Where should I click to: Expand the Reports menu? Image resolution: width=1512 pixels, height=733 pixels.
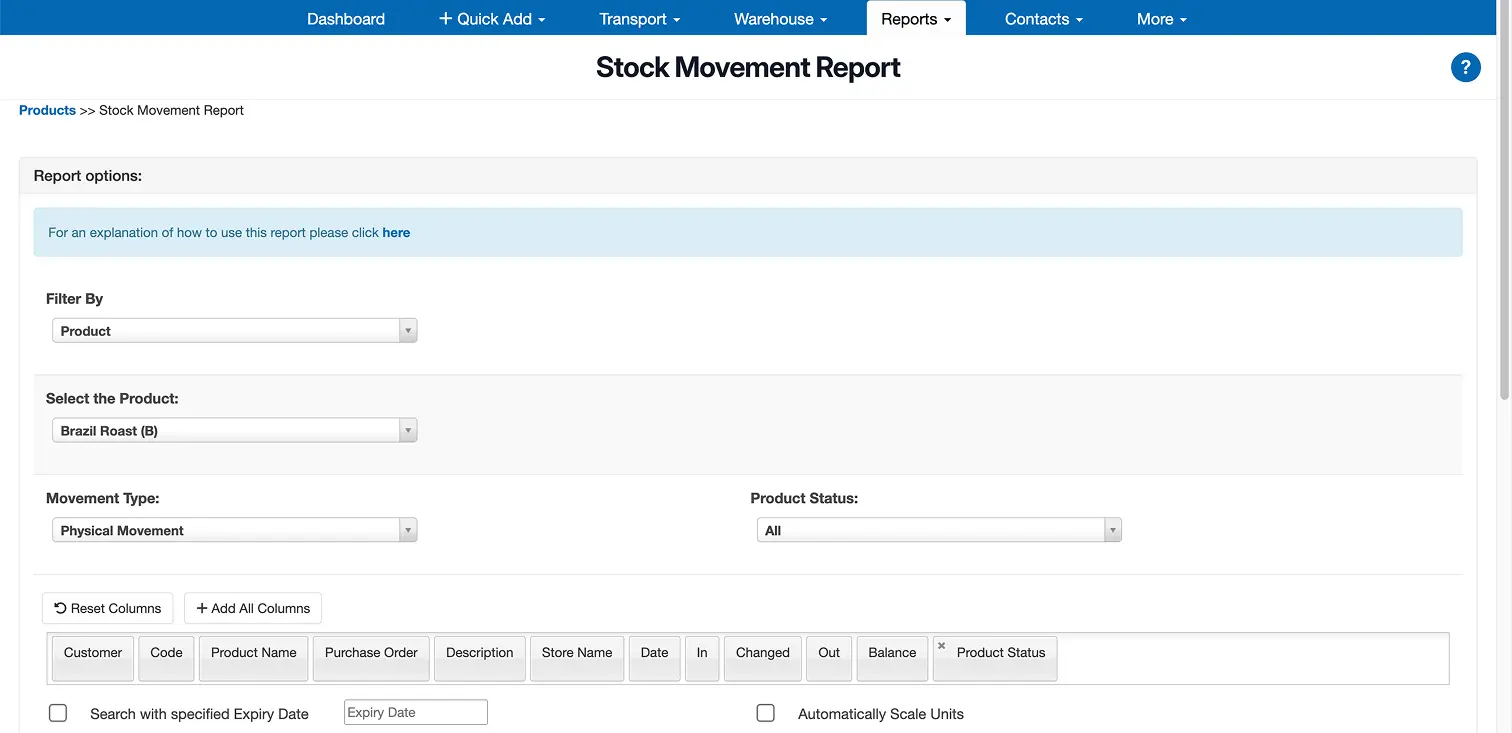pos(915,18)
